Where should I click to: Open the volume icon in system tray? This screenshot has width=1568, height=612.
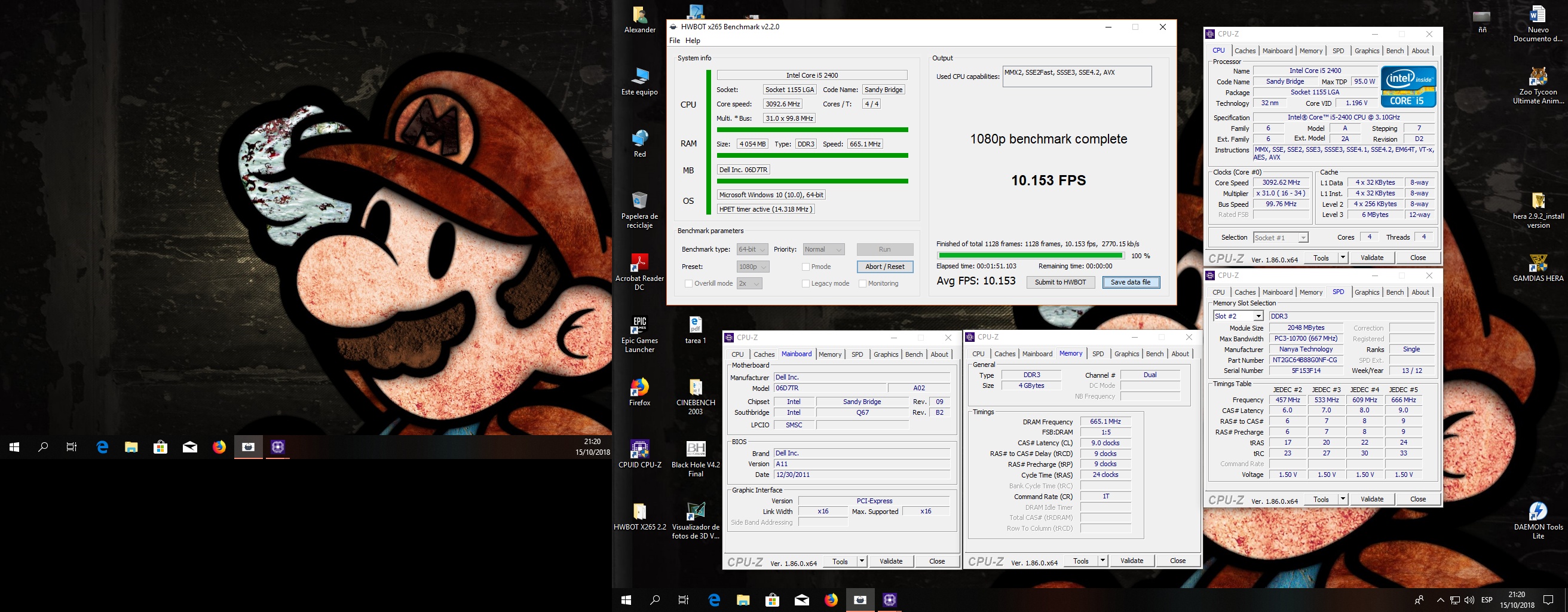(1469, 600)
